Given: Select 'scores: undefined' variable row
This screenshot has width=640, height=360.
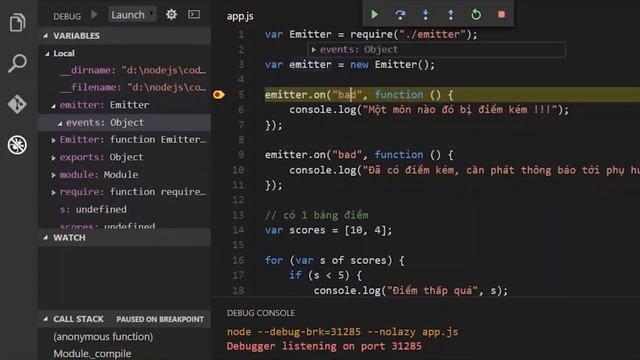Looking at the screenshot, I should pyautogui.click(x=124, y=225).
